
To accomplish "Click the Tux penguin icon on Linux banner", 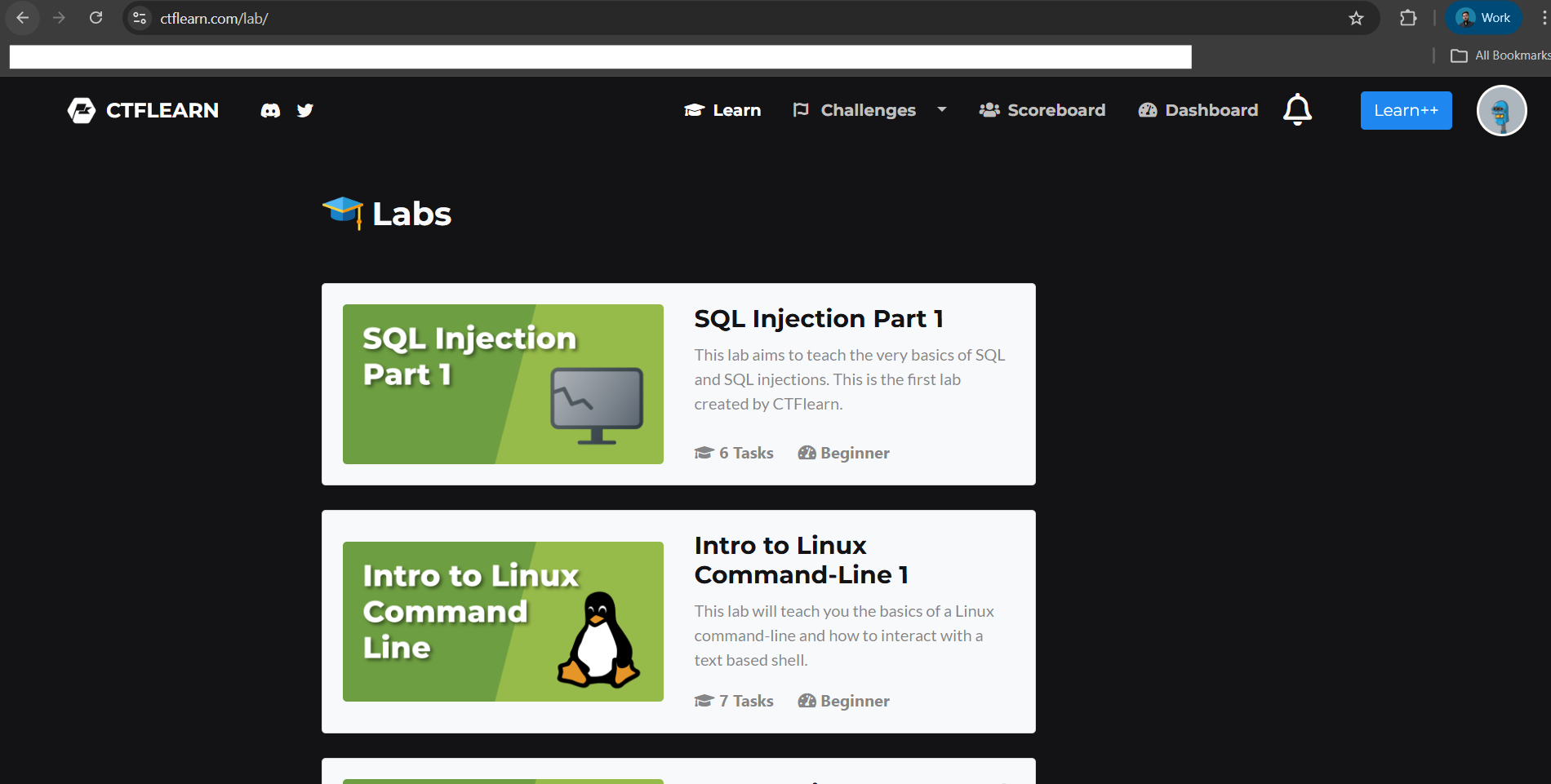I will [x=598, y=639].
